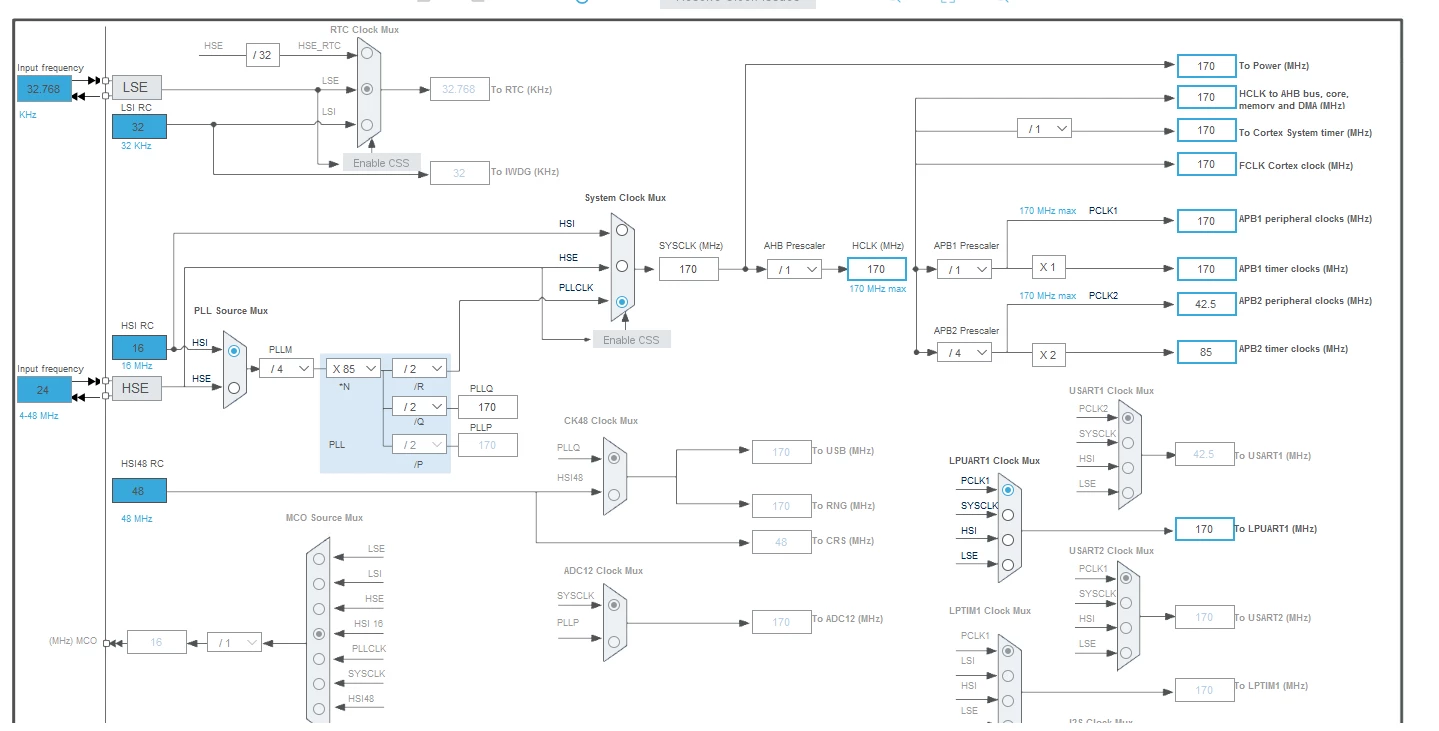Select LSI in MCO Source Mux

click(319, 584)
